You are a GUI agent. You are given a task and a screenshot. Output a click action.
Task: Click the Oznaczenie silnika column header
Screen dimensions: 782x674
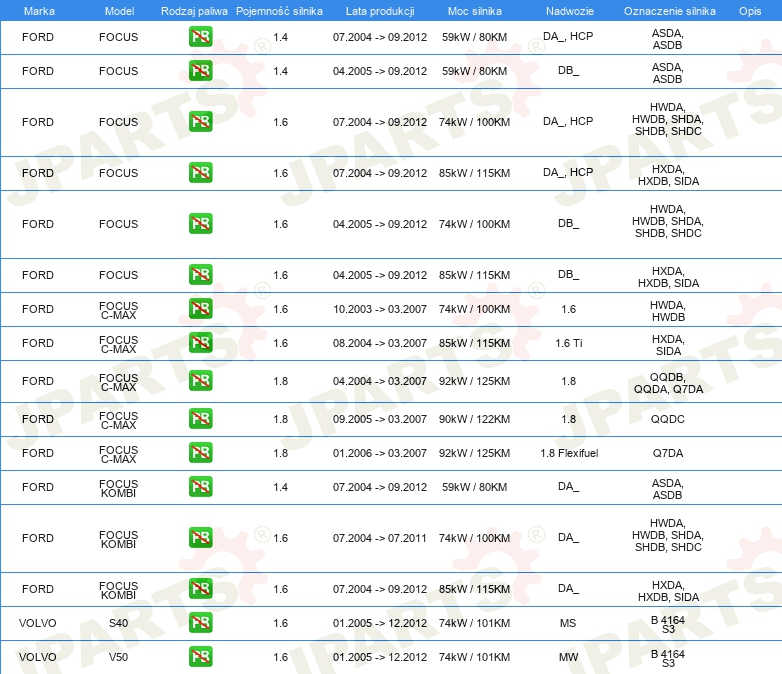[x=669, y=11]
